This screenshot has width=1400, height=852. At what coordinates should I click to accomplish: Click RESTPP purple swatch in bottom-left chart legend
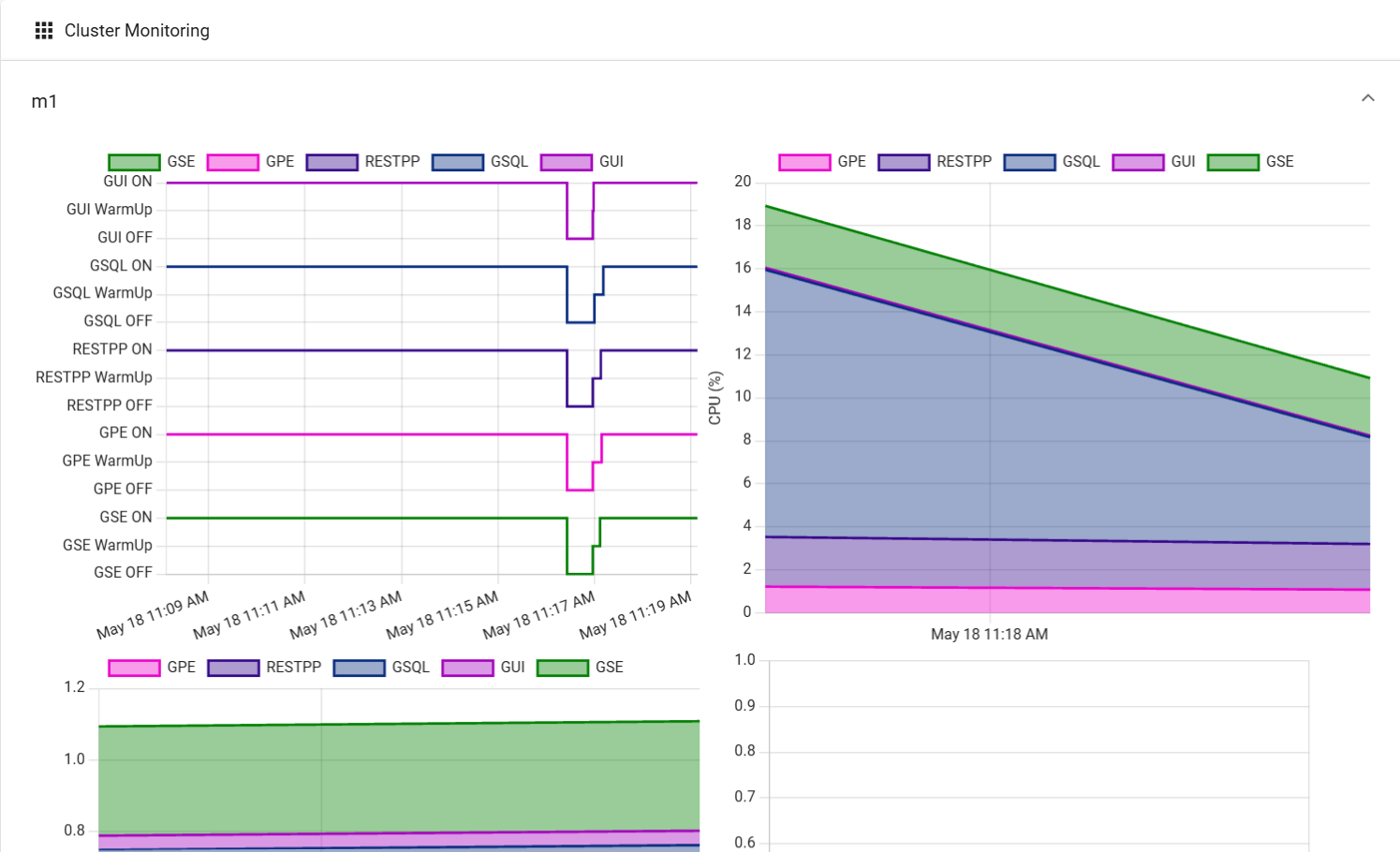(233, 668)
